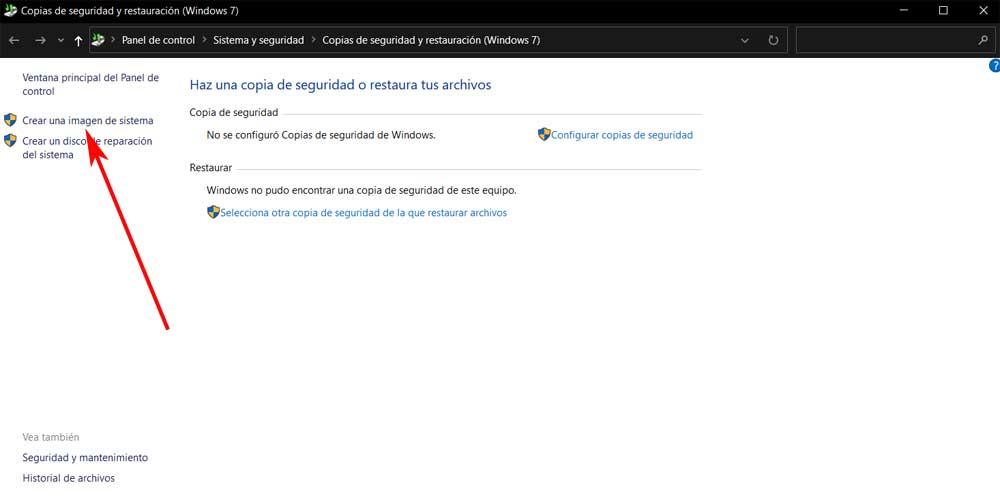Open Historial de archivos link
Image resolution: width=1000 pixels, height=498 pixels.
click(69, 478)
